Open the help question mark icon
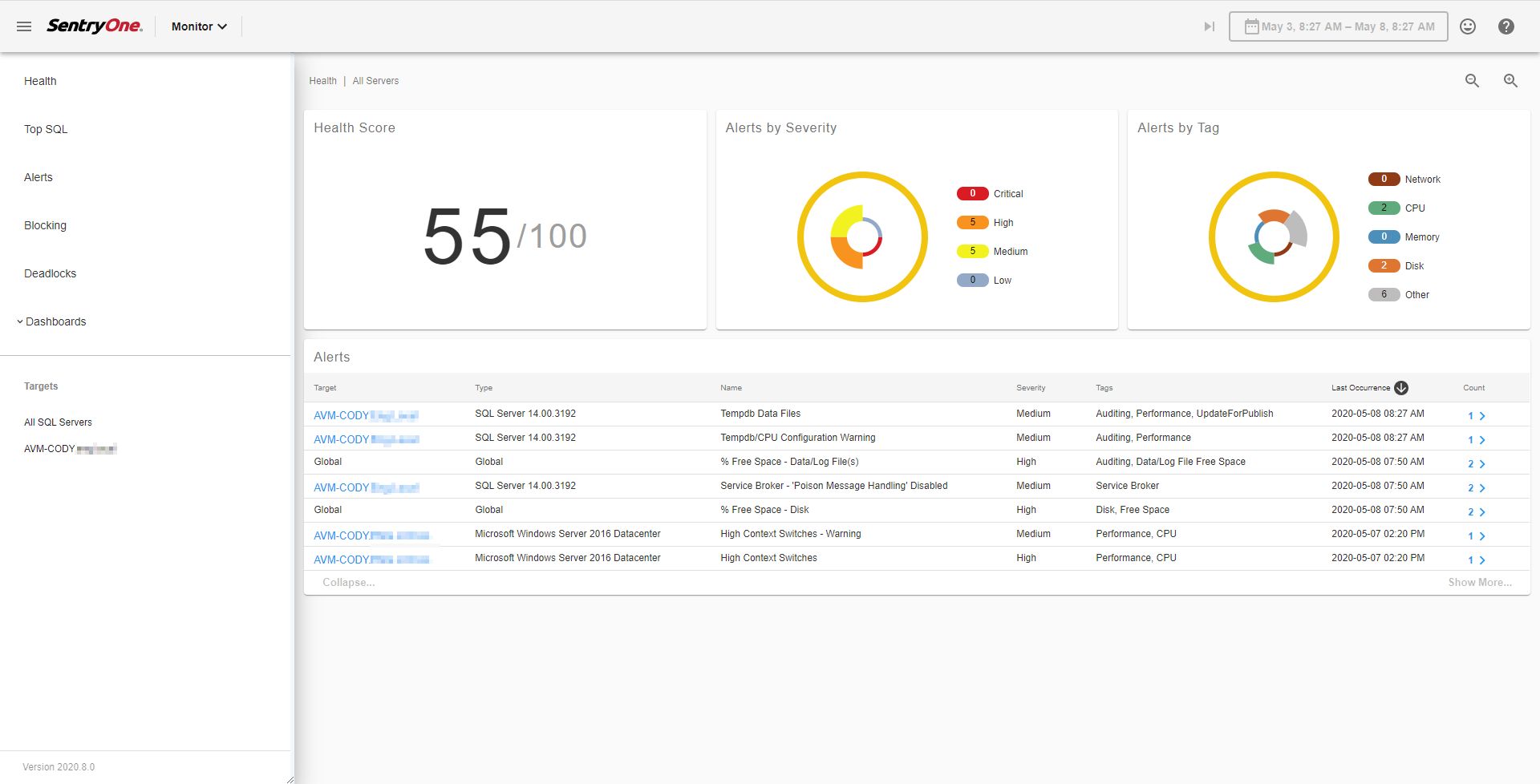This screenshot has height=784, width=1540. (1506, 26)
